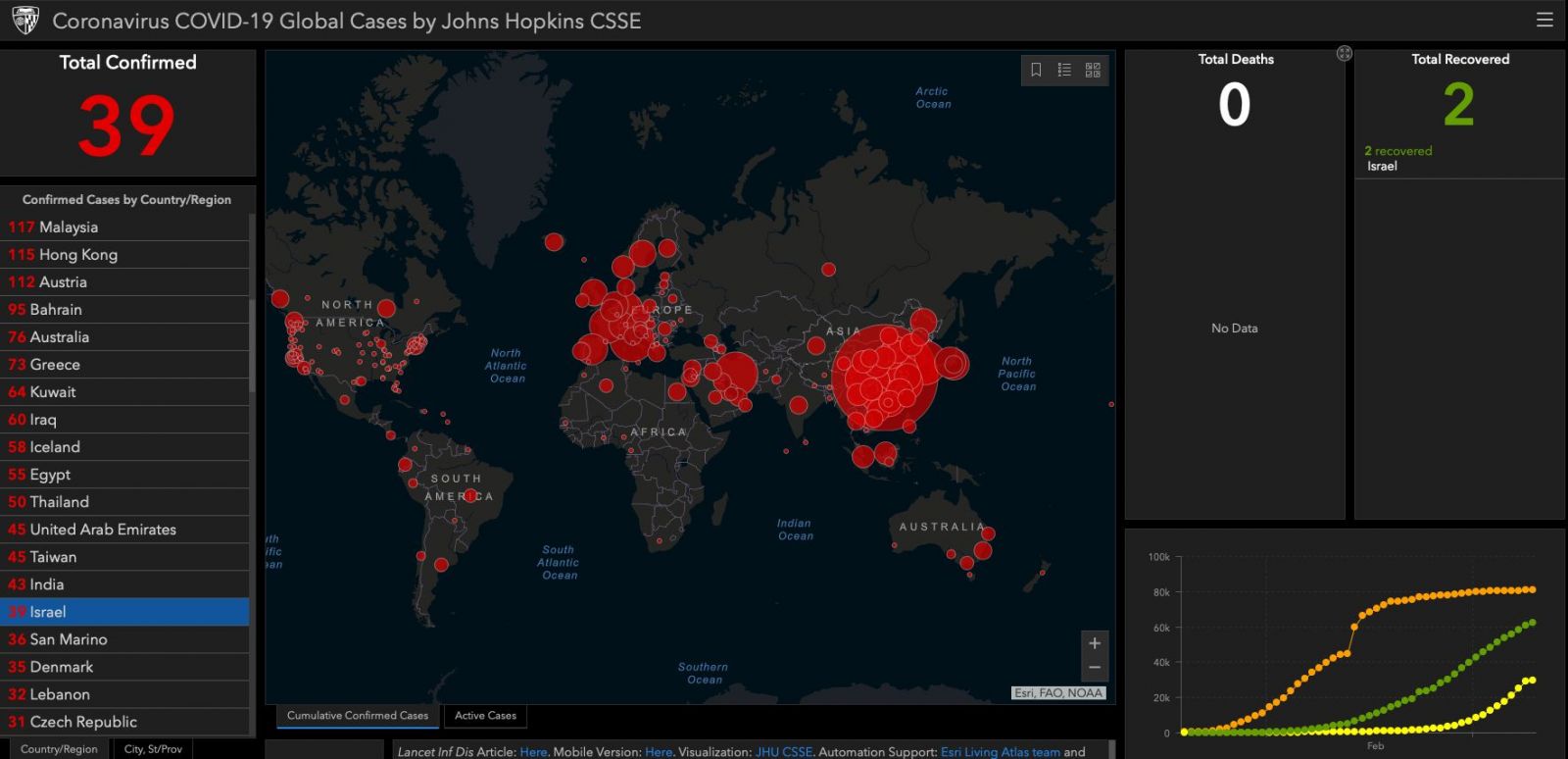The height and width of the screenshot is (759, 1568).
Task: Choose Austria from confirmed cases list
Action: (124, 281)
